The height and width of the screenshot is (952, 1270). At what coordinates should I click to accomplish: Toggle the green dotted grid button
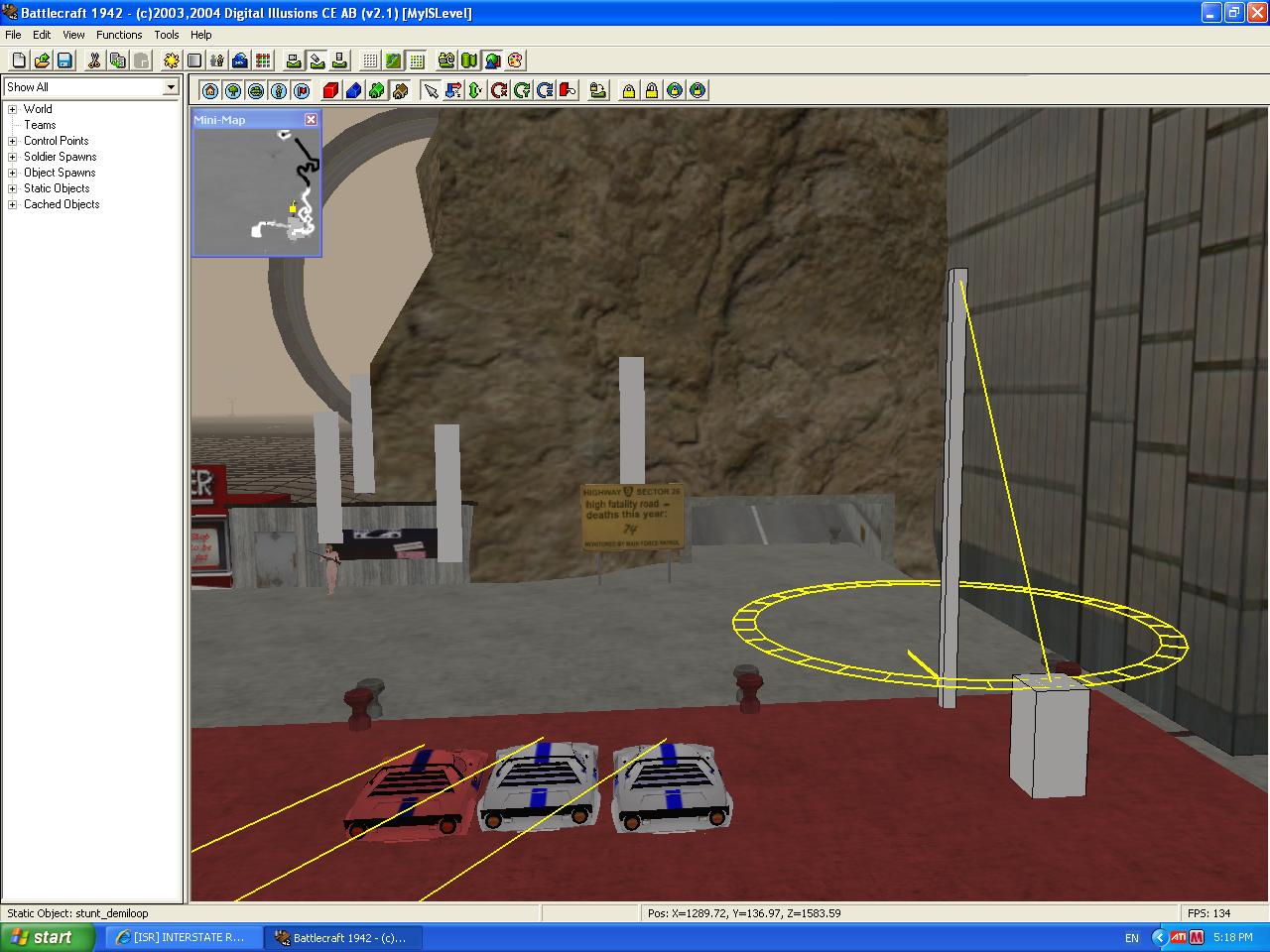[416, 60]
